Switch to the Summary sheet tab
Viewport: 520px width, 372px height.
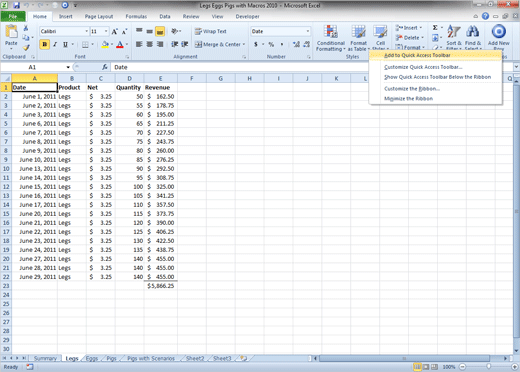(45, 358)
